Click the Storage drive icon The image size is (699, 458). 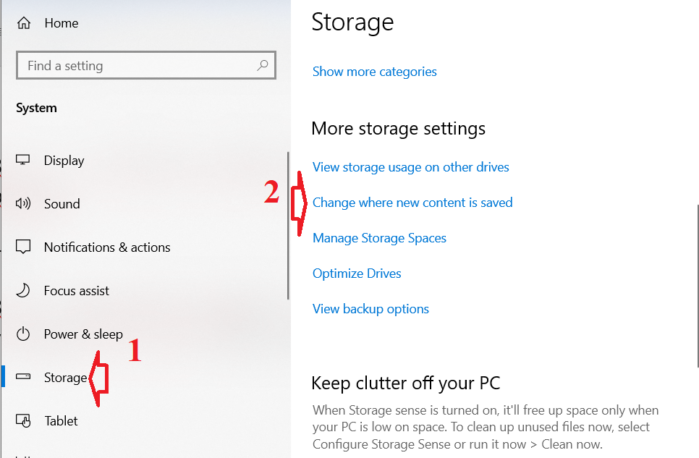pos(23,377)
